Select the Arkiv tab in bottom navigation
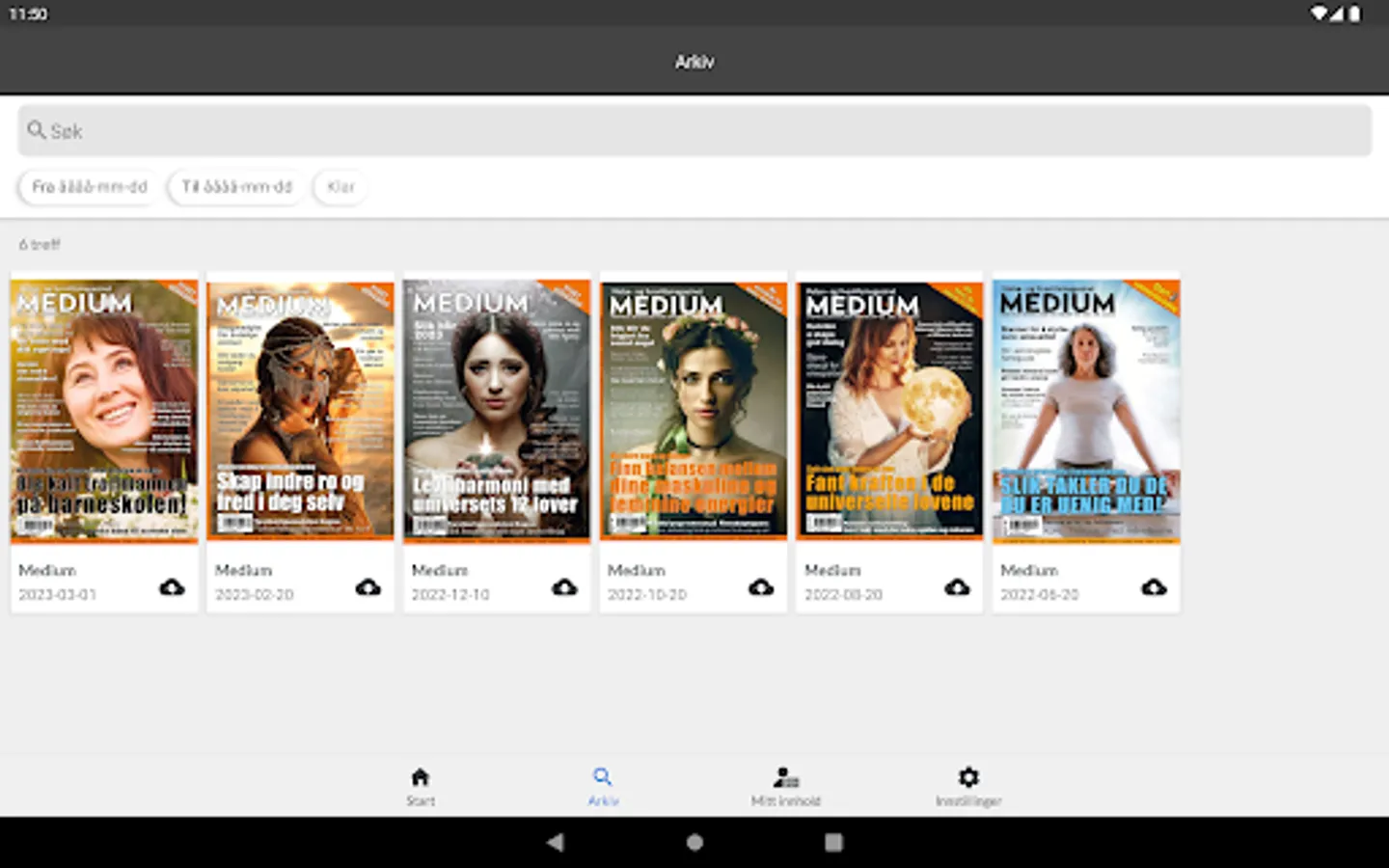 [x=603, y=787]
